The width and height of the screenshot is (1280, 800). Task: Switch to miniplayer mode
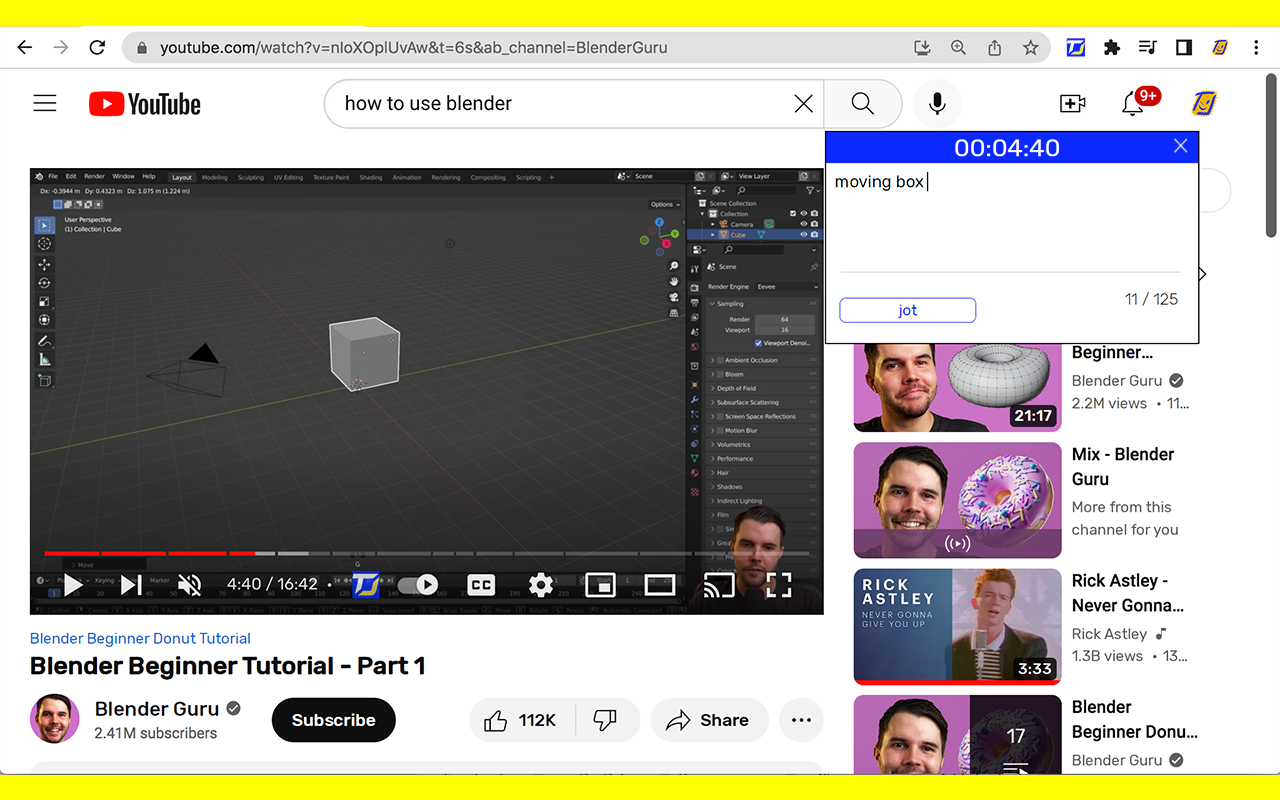click(600, 585)
